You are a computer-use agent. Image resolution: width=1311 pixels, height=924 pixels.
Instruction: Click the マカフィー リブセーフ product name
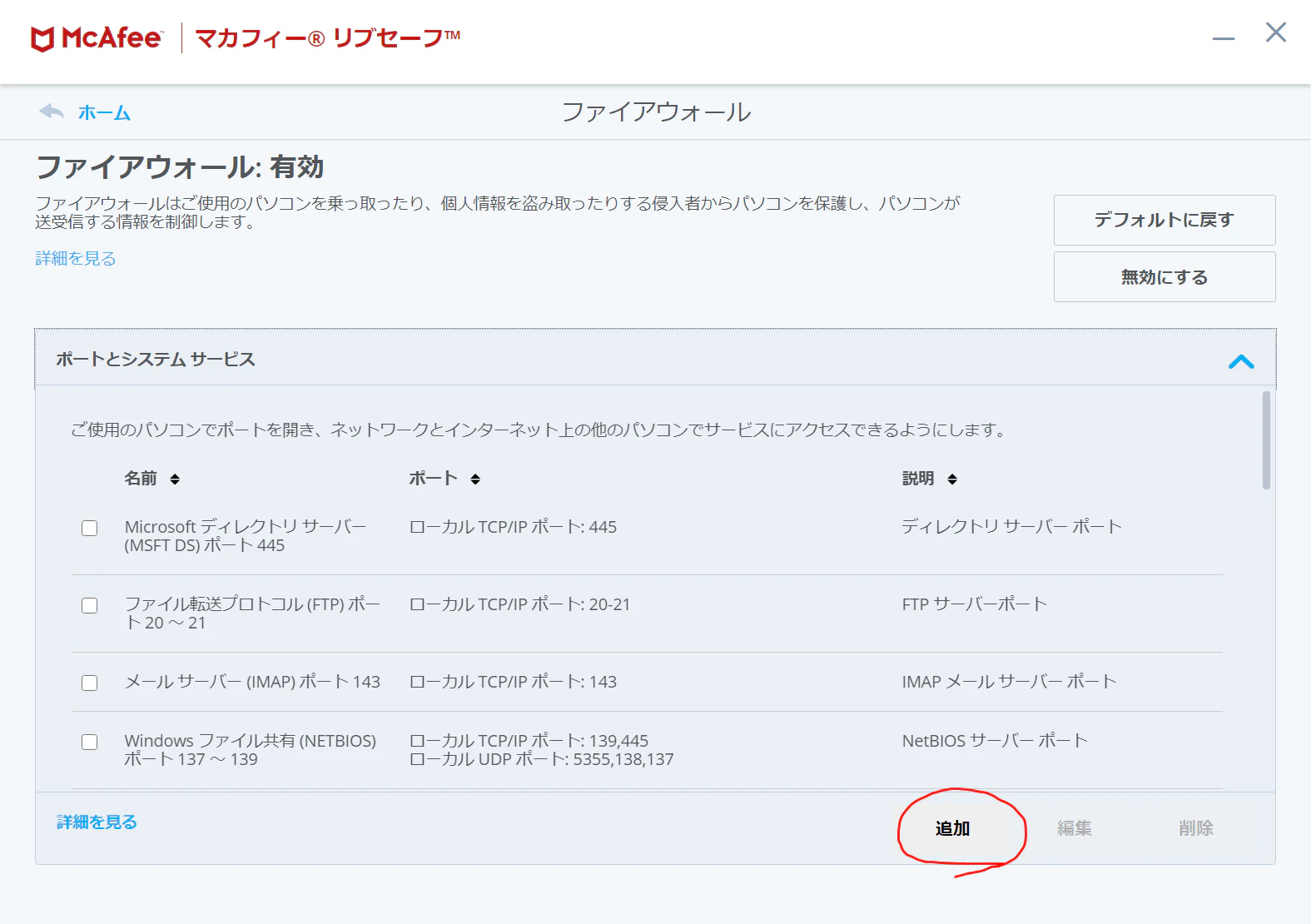click(x=327, y=38)
